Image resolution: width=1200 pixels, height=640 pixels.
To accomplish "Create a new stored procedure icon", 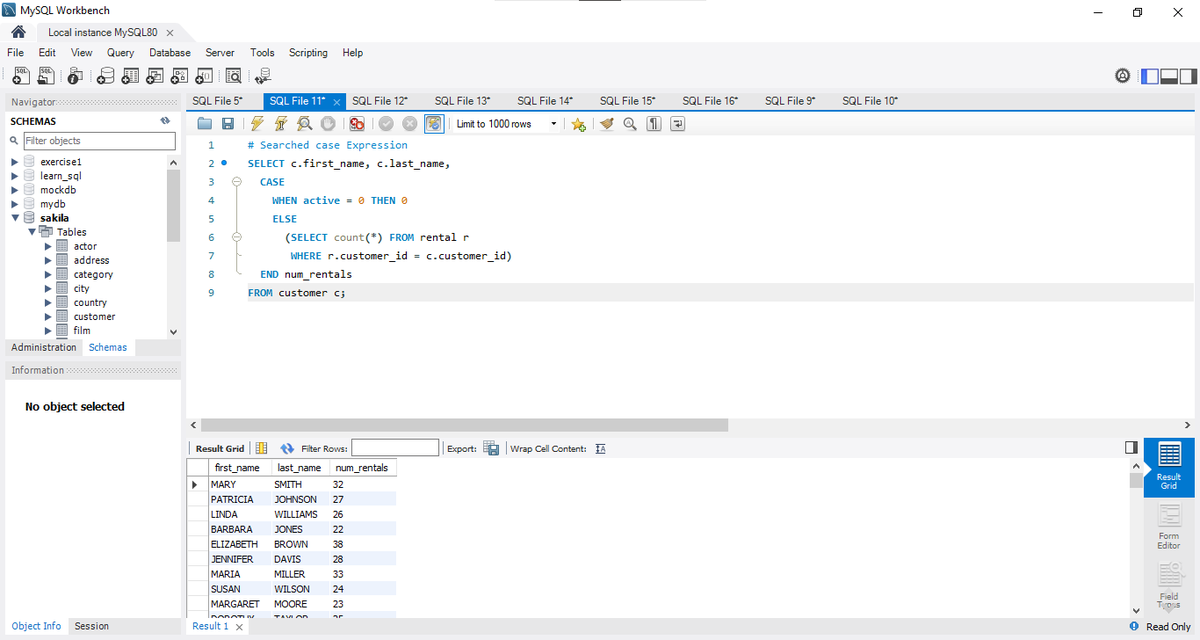I will [180, 76].
